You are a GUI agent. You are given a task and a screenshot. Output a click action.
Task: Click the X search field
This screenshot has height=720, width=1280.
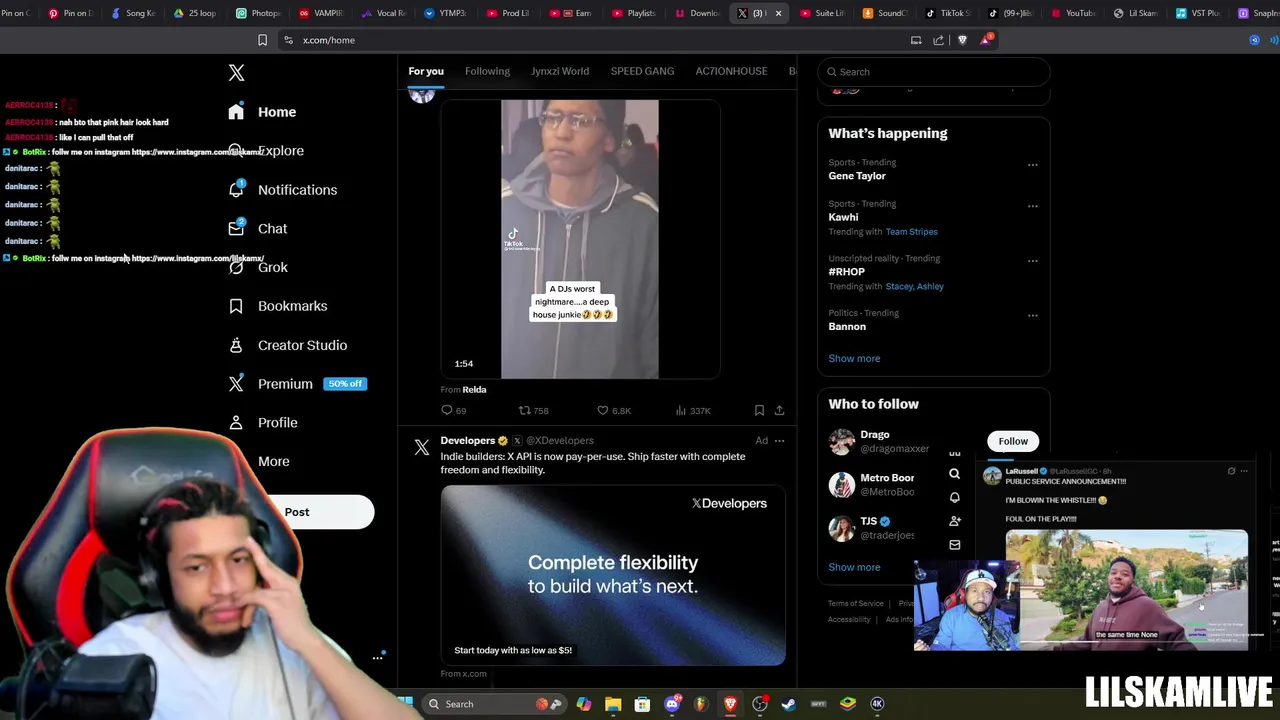click(x=934, y=72)
